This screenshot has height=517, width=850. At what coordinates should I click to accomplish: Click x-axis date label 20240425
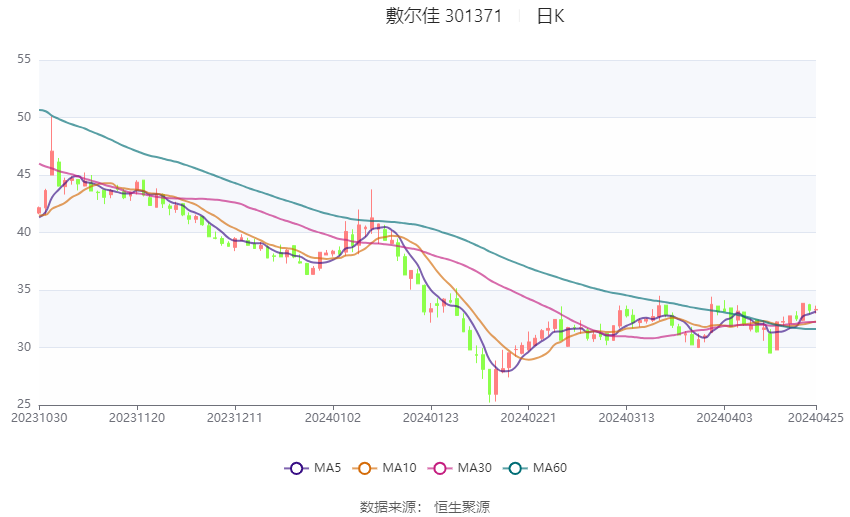click(x=816, y=418)
